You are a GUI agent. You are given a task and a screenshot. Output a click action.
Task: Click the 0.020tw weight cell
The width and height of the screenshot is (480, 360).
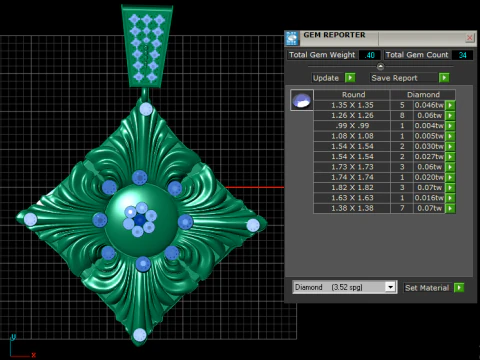coord(429,177)
